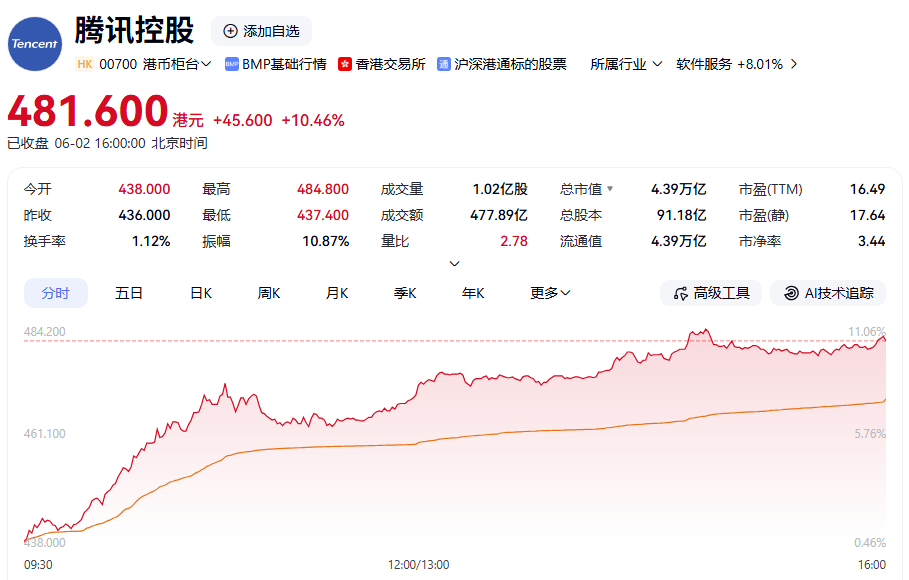Click the 沪深港通 blue badge icon
The width and height of the screenshot is (909, 580).
click(444, 64)
